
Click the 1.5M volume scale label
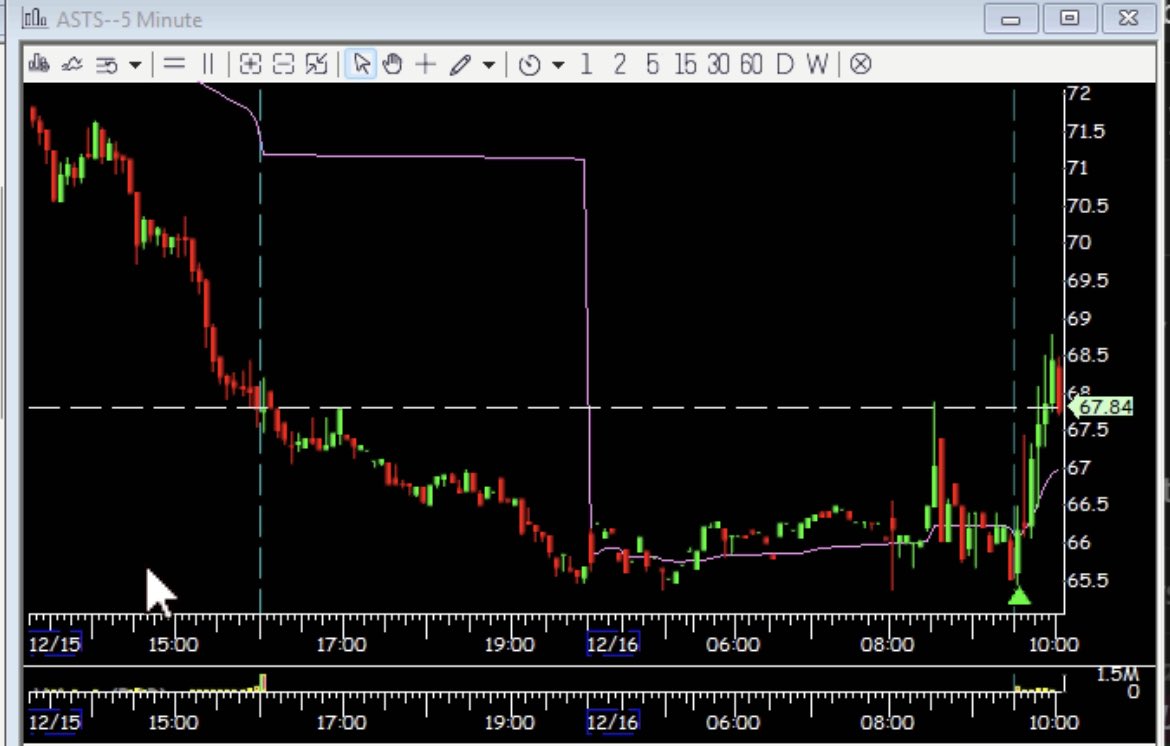click(x=1118, y=675)
